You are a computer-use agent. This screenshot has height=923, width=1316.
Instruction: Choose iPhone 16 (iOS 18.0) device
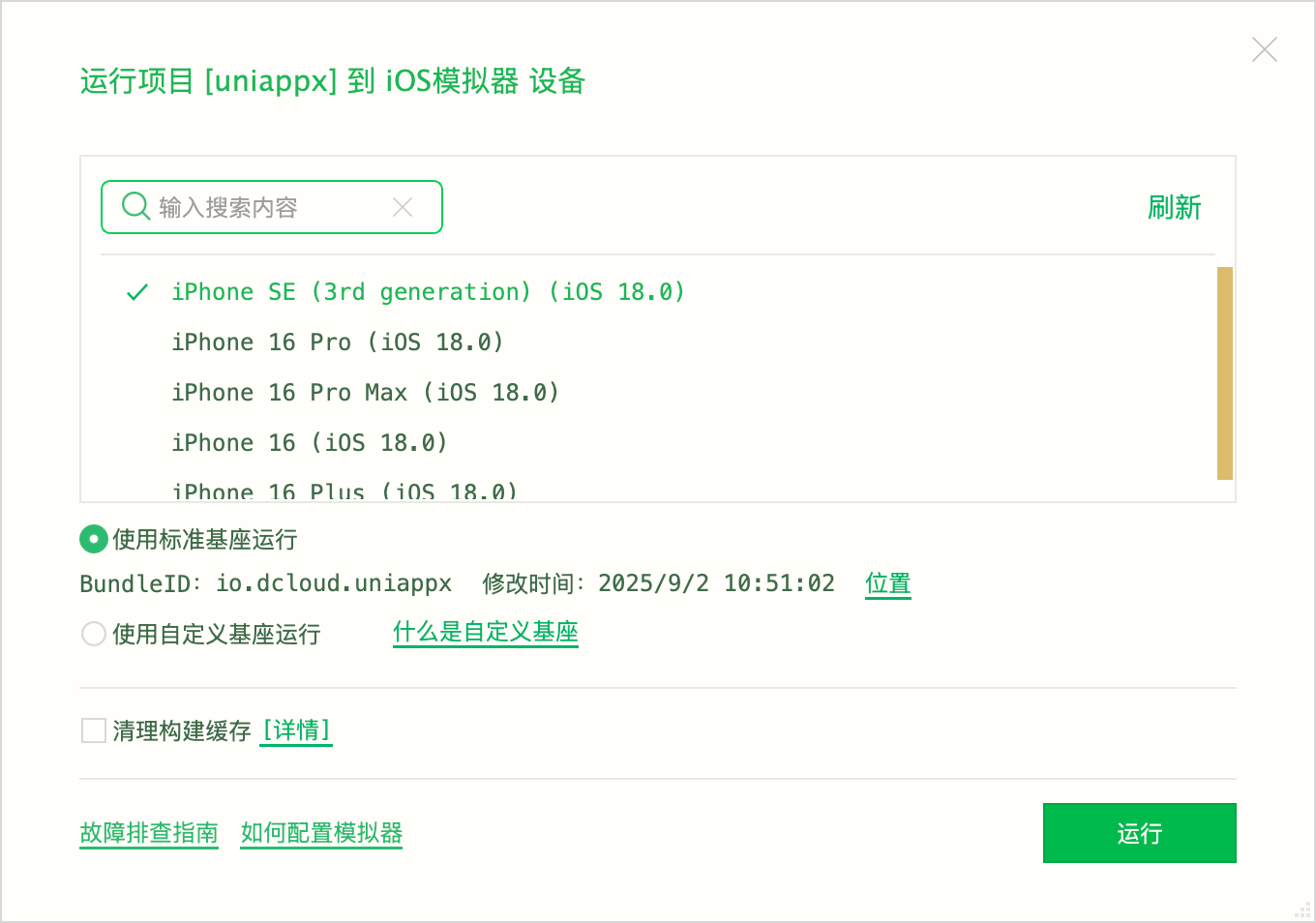pos(310,443)
